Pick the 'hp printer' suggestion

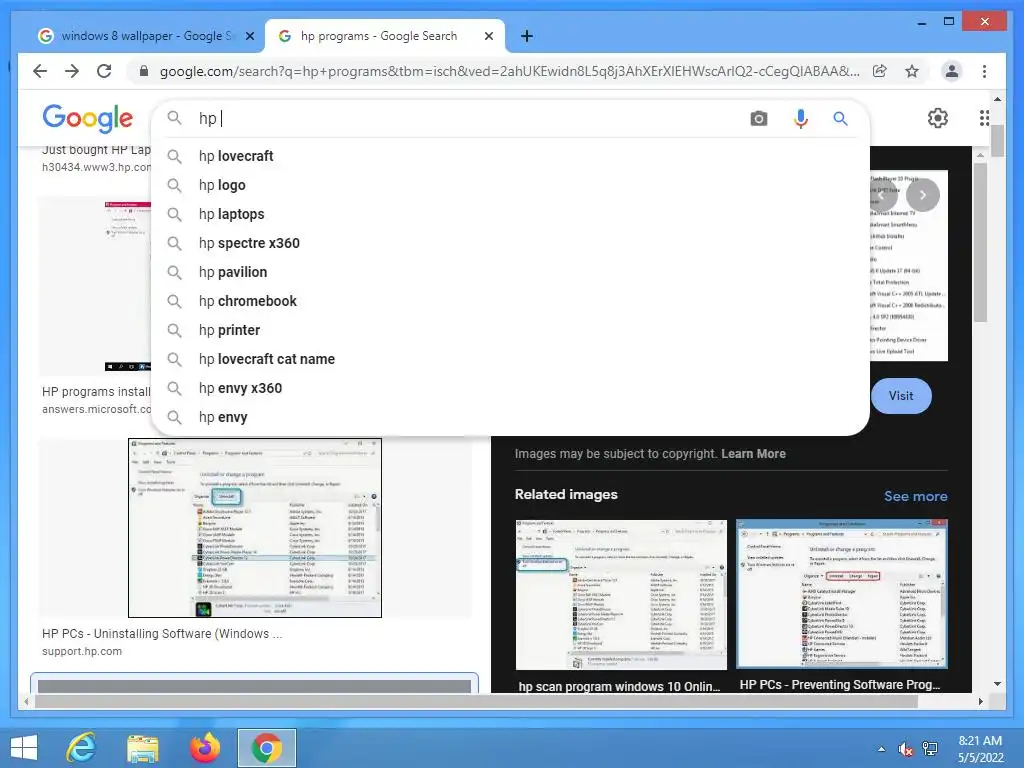(x=510, y=330)
